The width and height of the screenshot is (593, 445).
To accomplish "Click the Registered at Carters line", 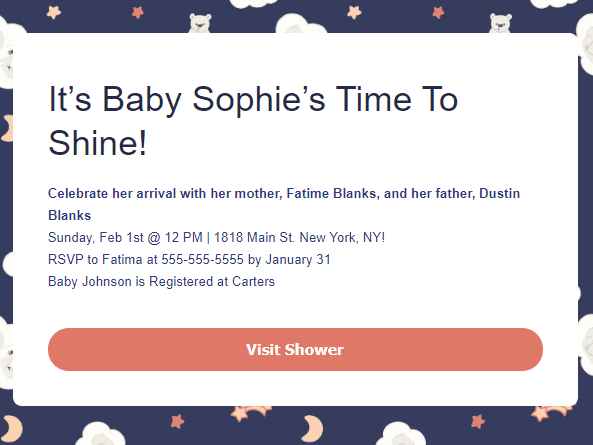I will 161,281.
